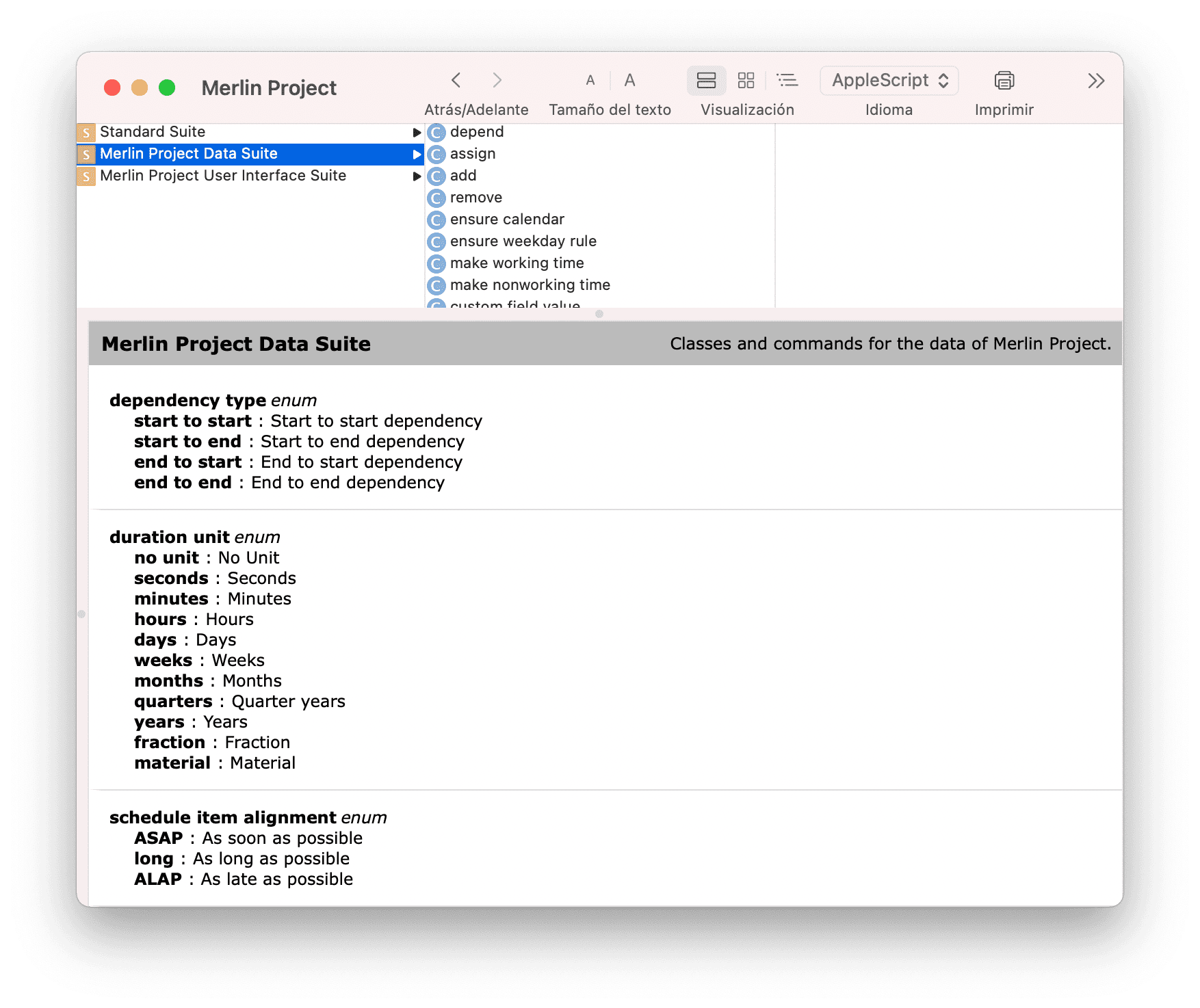Toggle the grid view mode
The image size is (1200, 1008).
click(746, 80)
